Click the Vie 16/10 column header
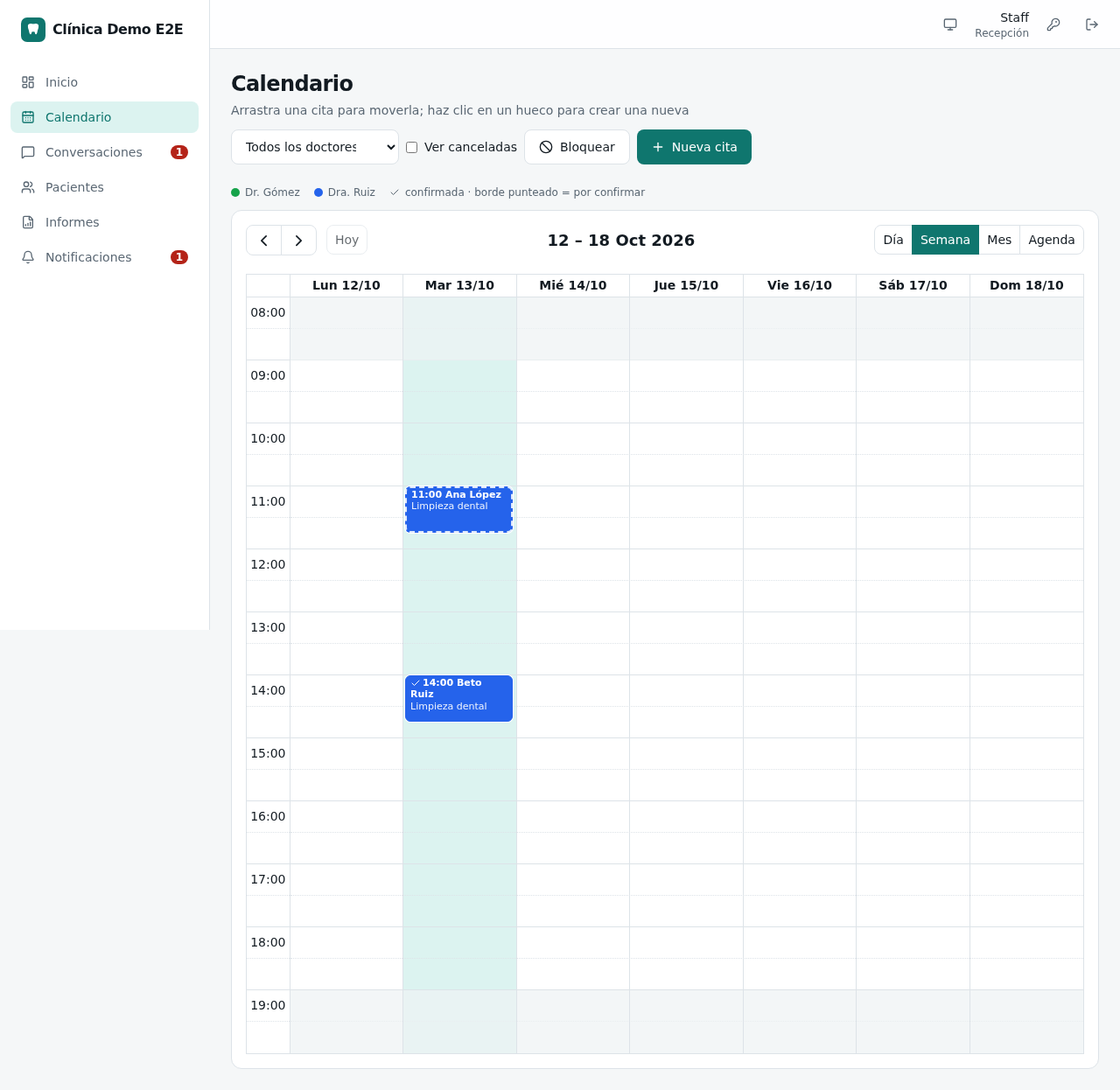 click(x=800, y=285)
